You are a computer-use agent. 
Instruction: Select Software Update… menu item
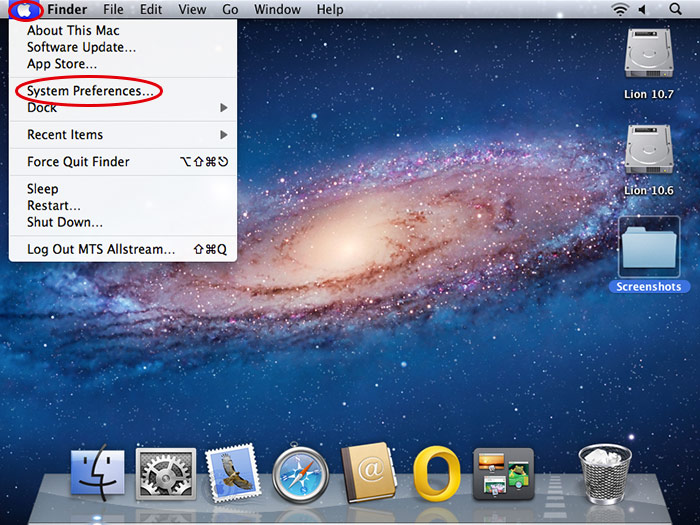pos(123,47)
